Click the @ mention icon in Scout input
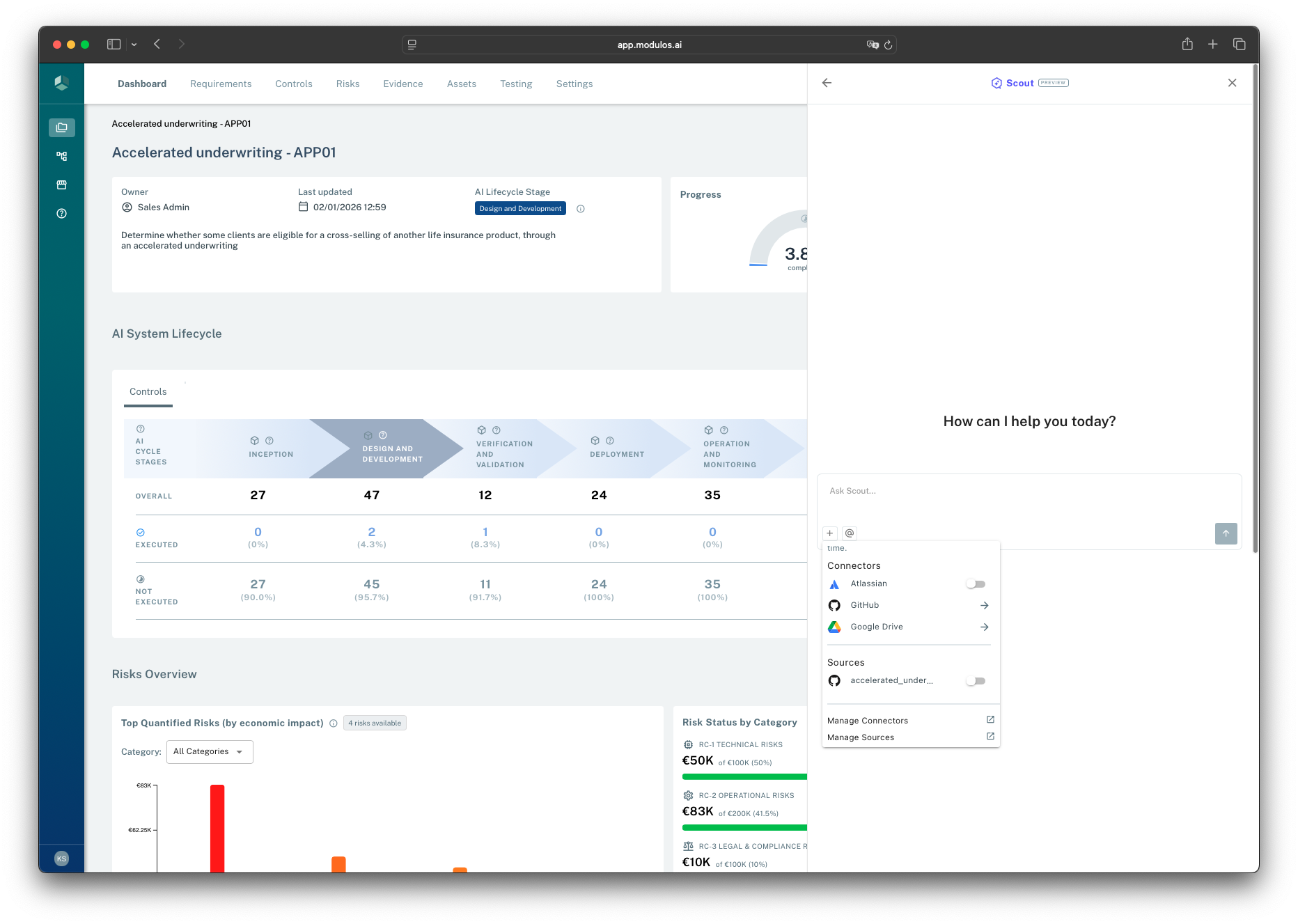 tap(849, 533)
